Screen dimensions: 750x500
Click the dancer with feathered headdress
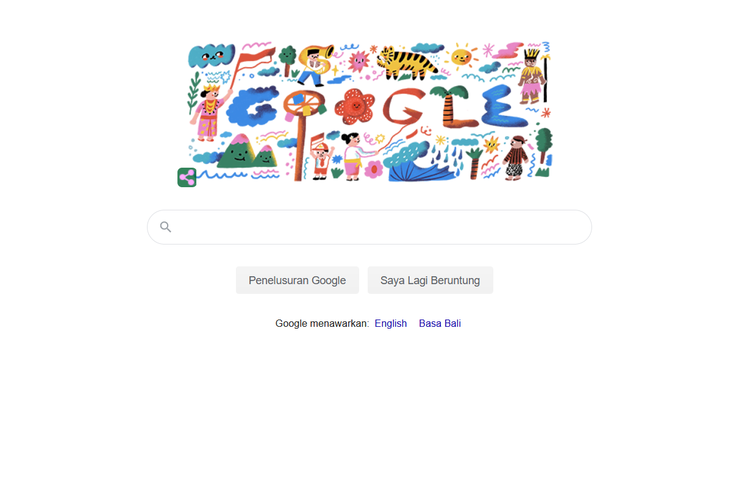tap(532, 77)
